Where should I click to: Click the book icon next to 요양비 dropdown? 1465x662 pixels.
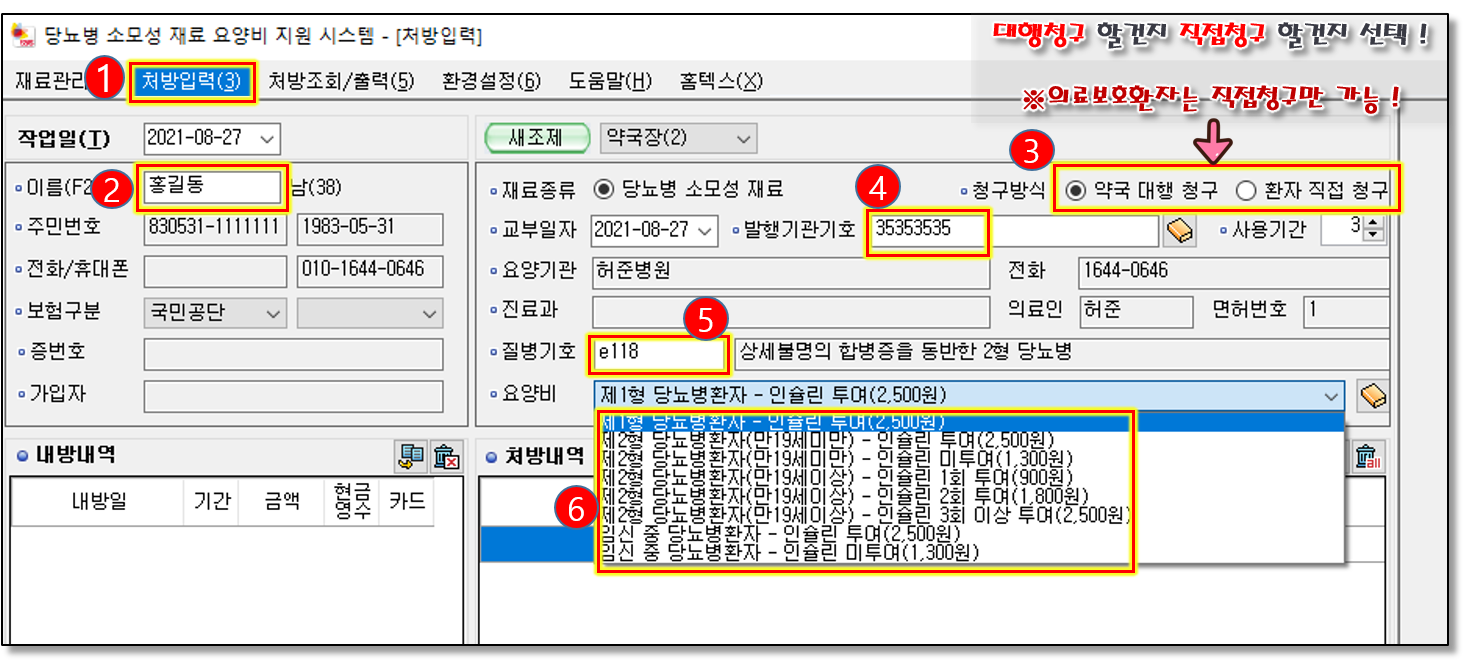click(x=1372, y=396)
